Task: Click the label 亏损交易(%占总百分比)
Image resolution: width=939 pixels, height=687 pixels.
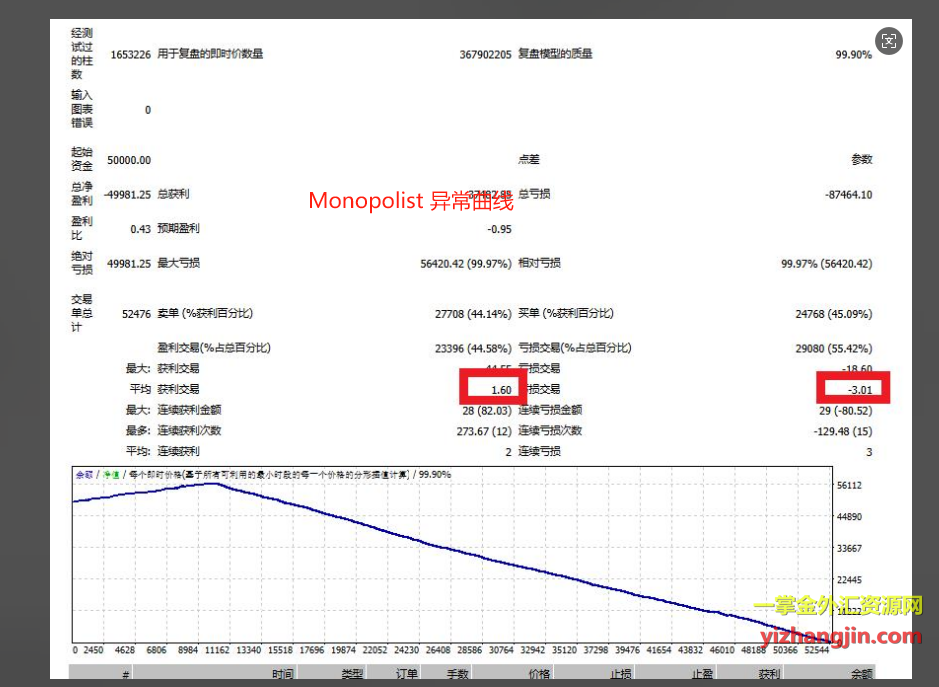Action: pos(575,348)
